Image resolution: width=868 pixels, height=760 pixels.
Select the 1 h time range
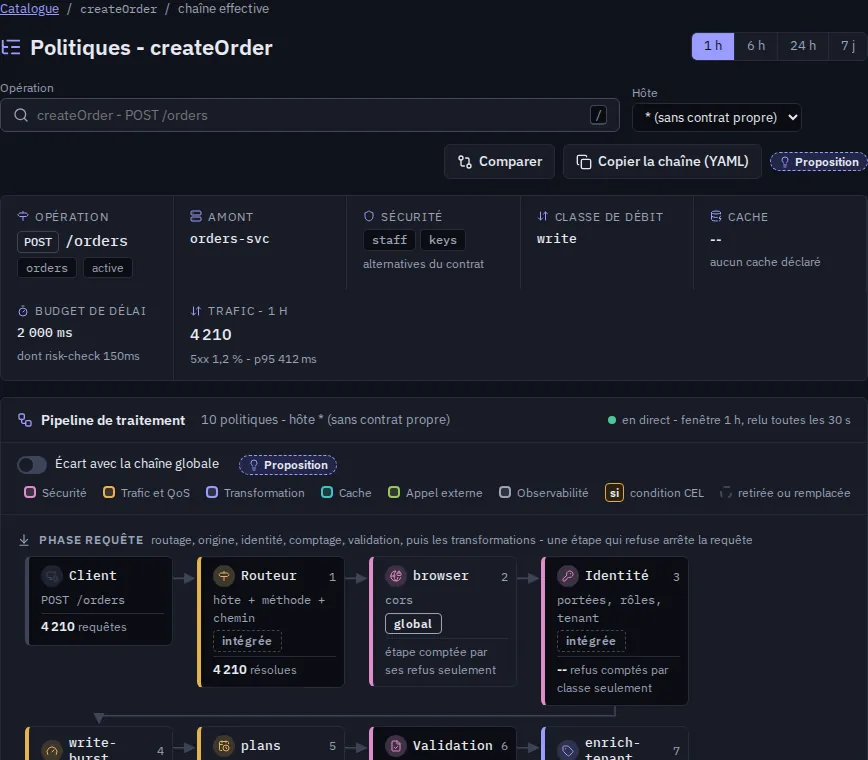[713, 46]
